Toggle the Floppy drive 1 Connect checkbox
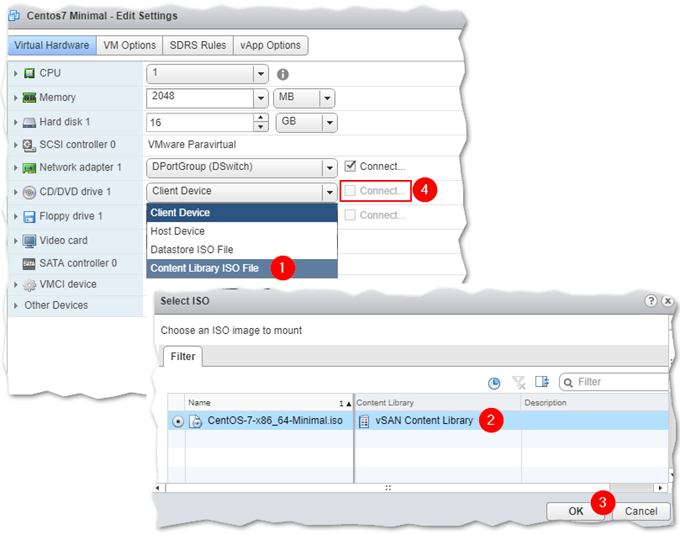 [350, 215]
